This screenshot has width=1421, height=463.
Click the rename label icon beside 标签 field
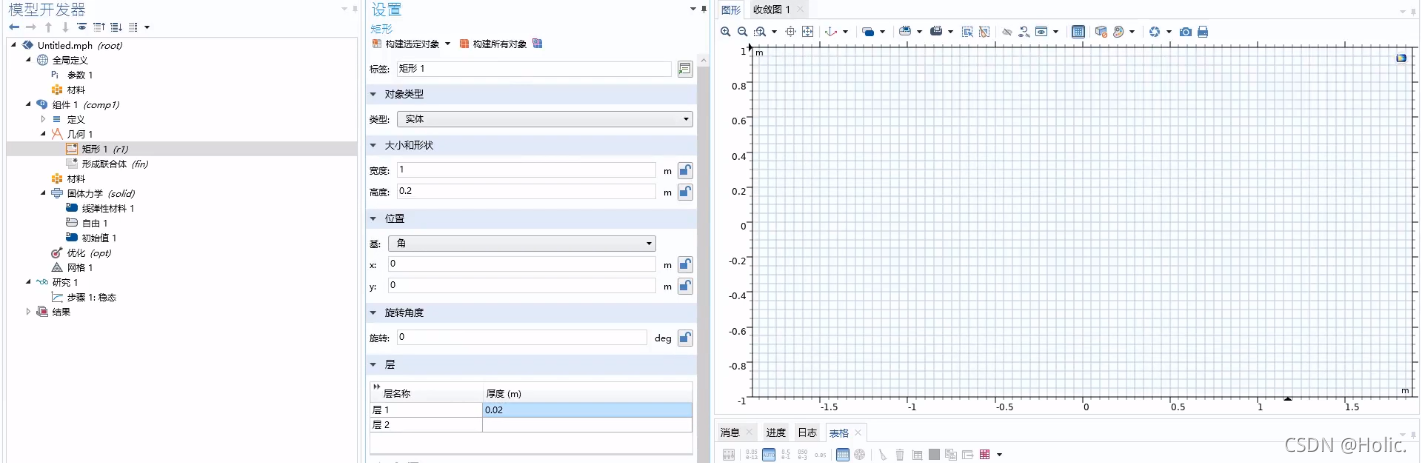pos(684,69)
